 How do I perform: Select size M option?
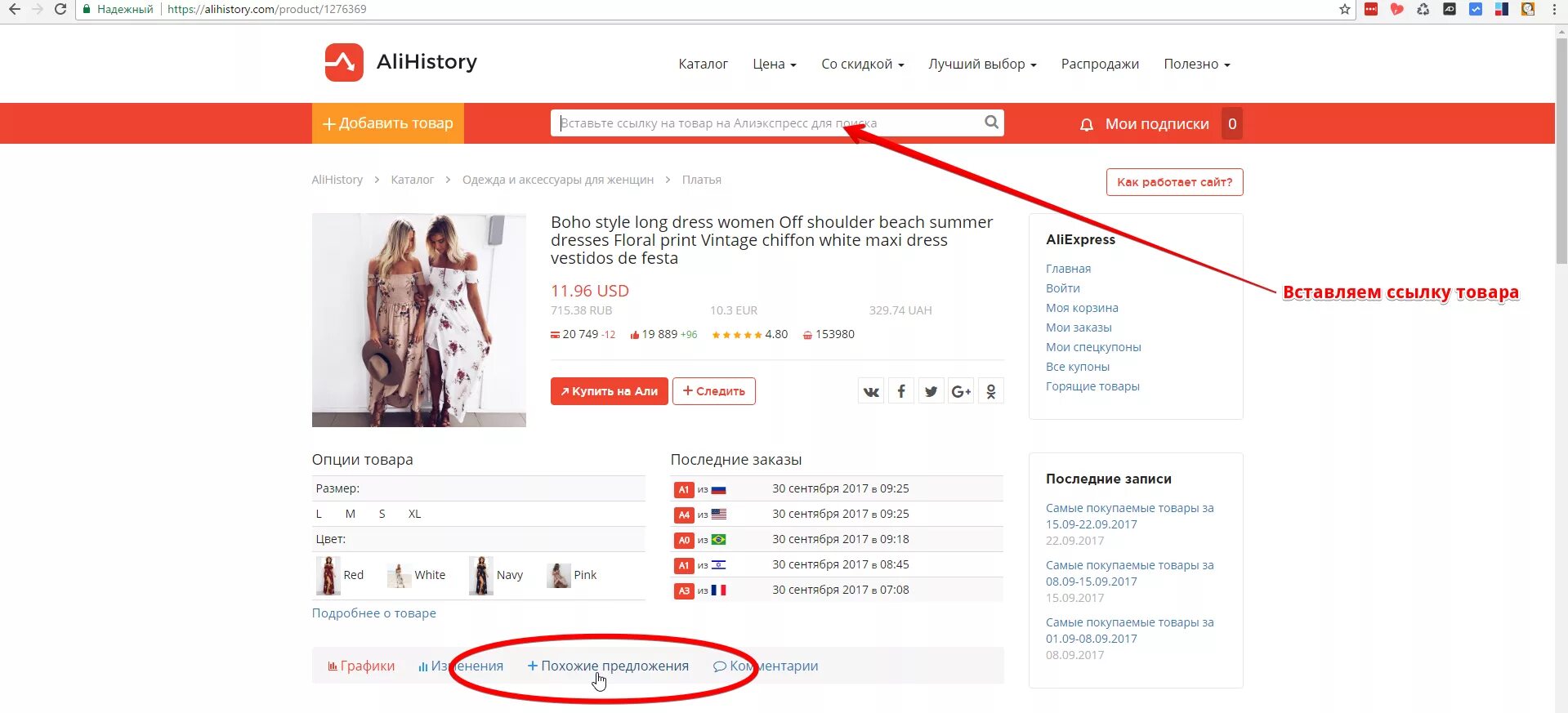[x=351, y=514]
